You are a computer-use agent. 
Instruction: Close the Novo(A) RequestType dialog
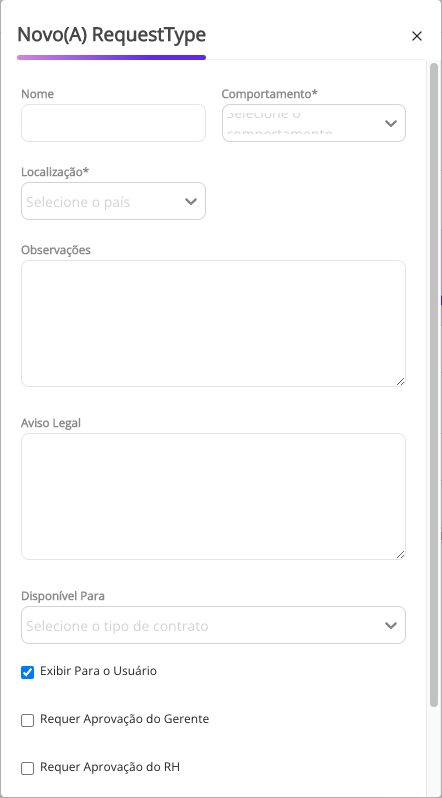417,36
